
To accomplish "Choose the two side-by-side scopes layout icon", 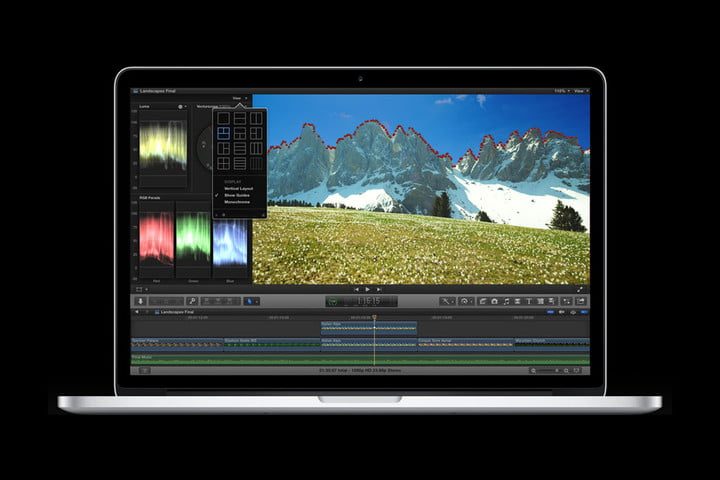I will 256,119.
